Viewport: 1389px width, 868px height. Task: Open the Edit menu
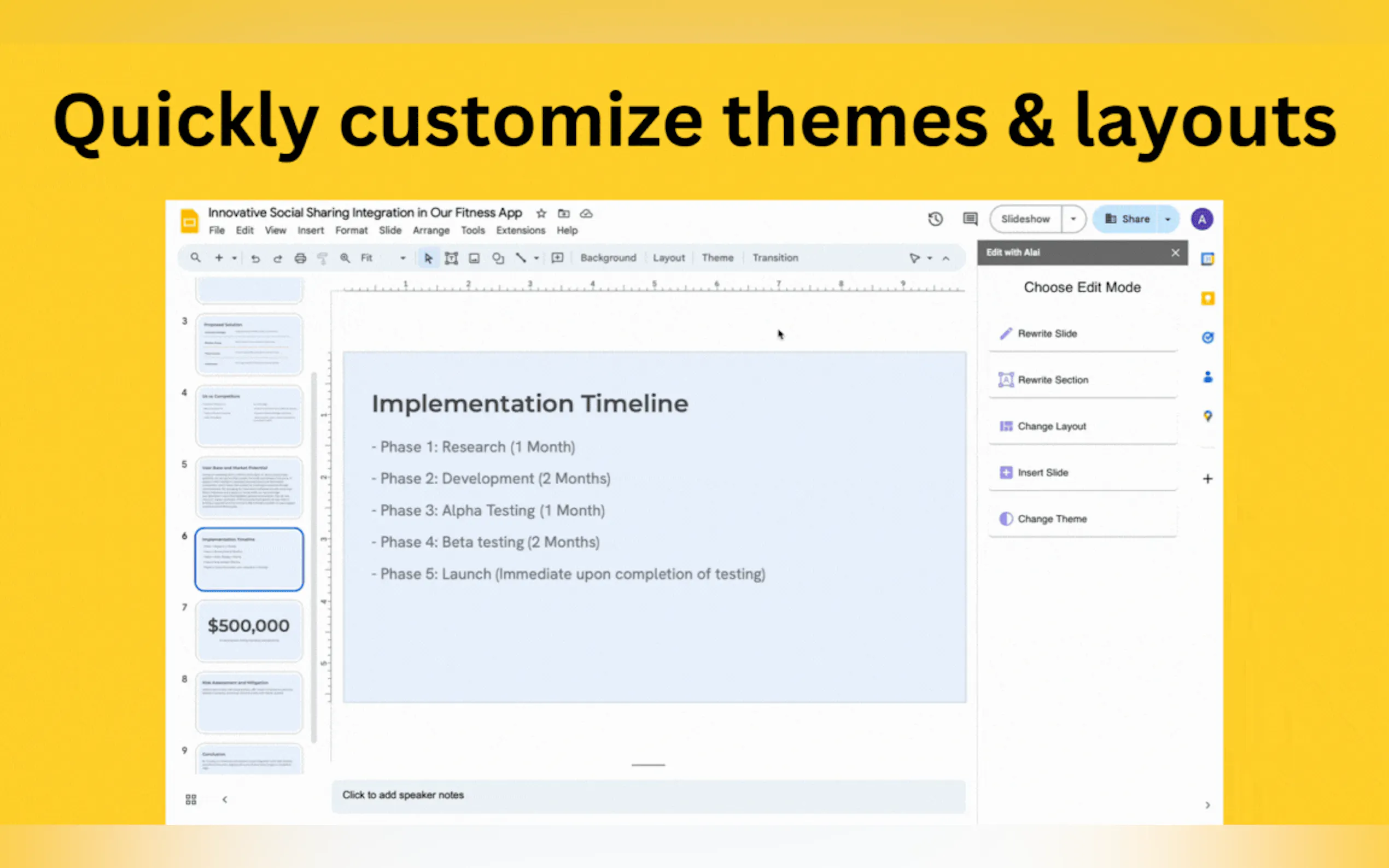click(x=244, y=230)
